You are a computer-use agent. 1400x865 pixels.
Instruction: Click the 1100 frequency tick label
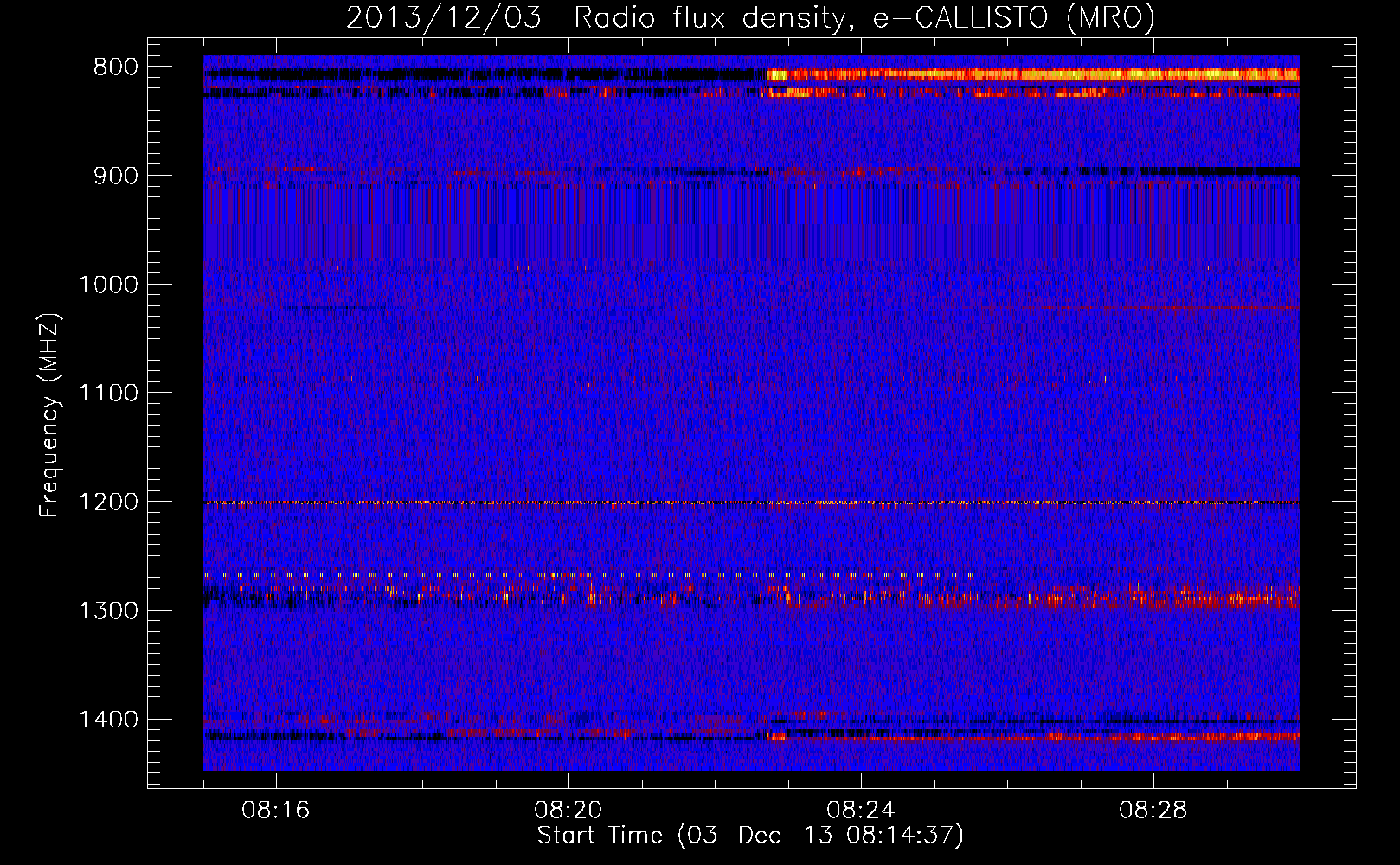(x=108, y=394)
